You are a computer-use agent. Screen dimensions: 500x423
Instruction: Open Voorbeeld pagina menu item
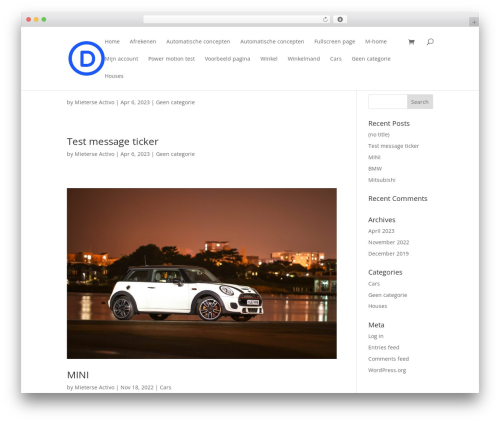[227, 59]
